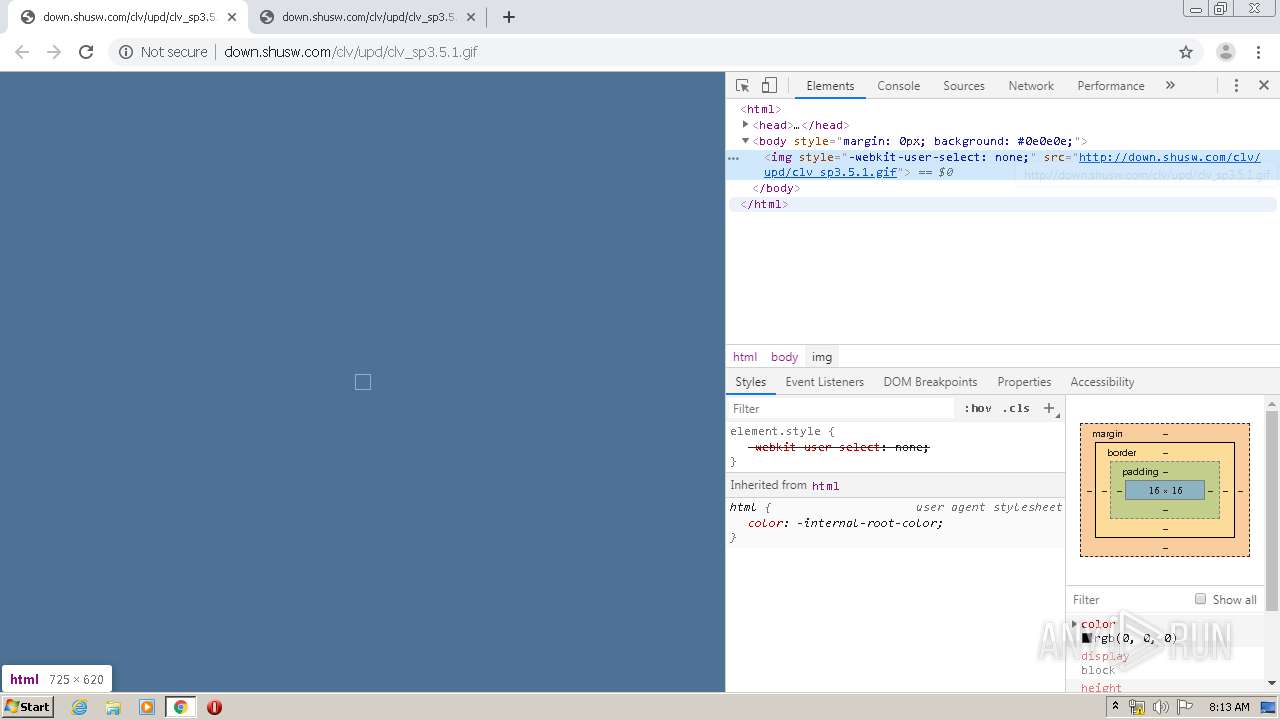Open DevTools customize menu with three dots
Viewport: 1280px width, 720px height.
click(1236, 86)
